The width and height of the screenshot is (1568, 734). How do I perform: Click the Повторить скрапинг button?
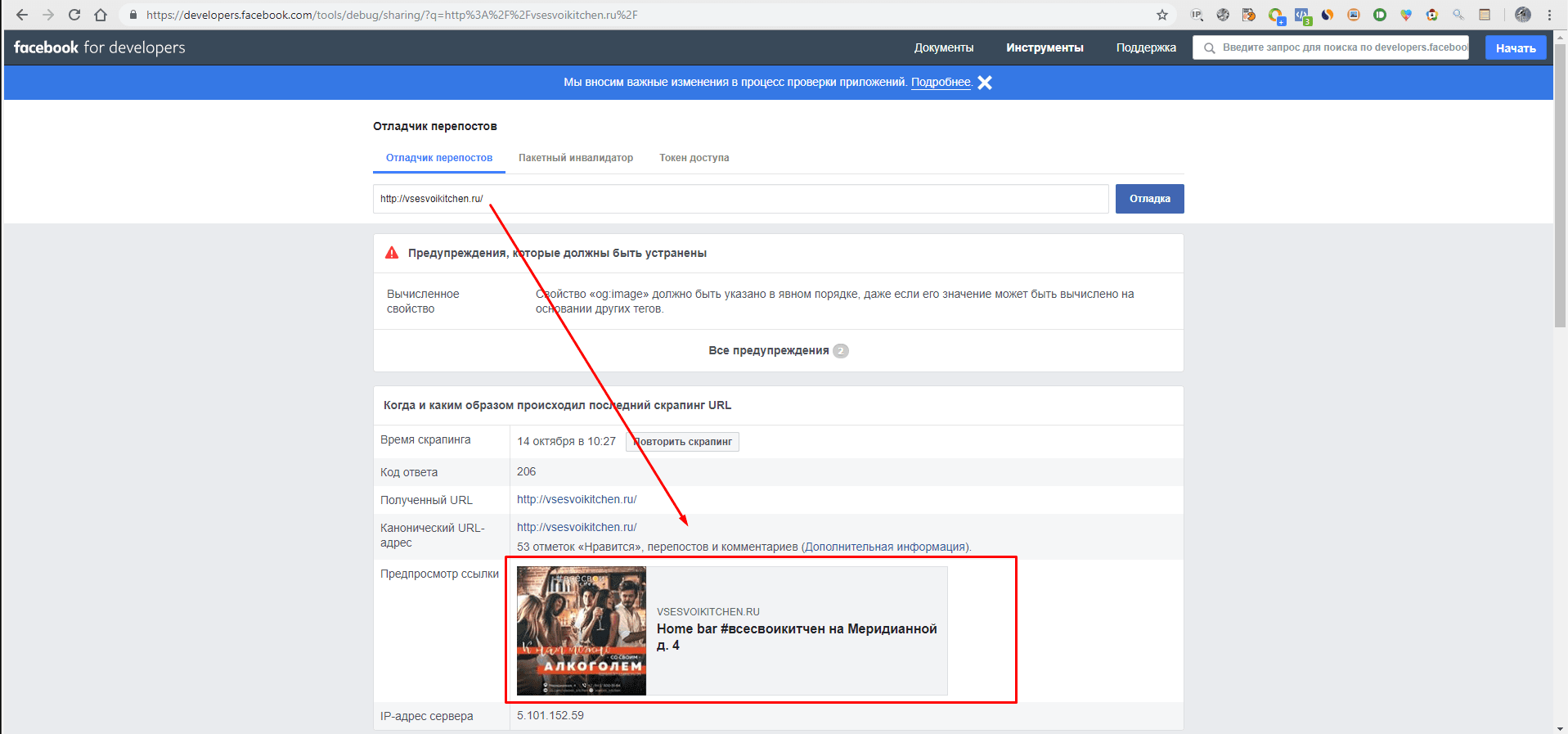coord(682,442)
